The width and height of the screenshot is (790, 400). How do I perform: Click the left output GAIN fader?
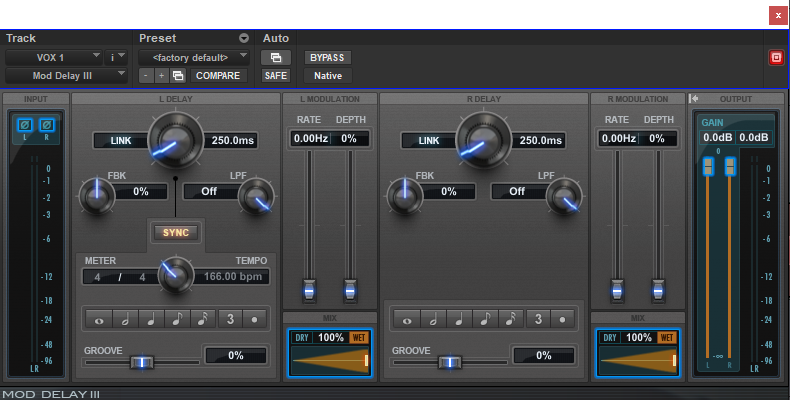(x=708, y=166)
